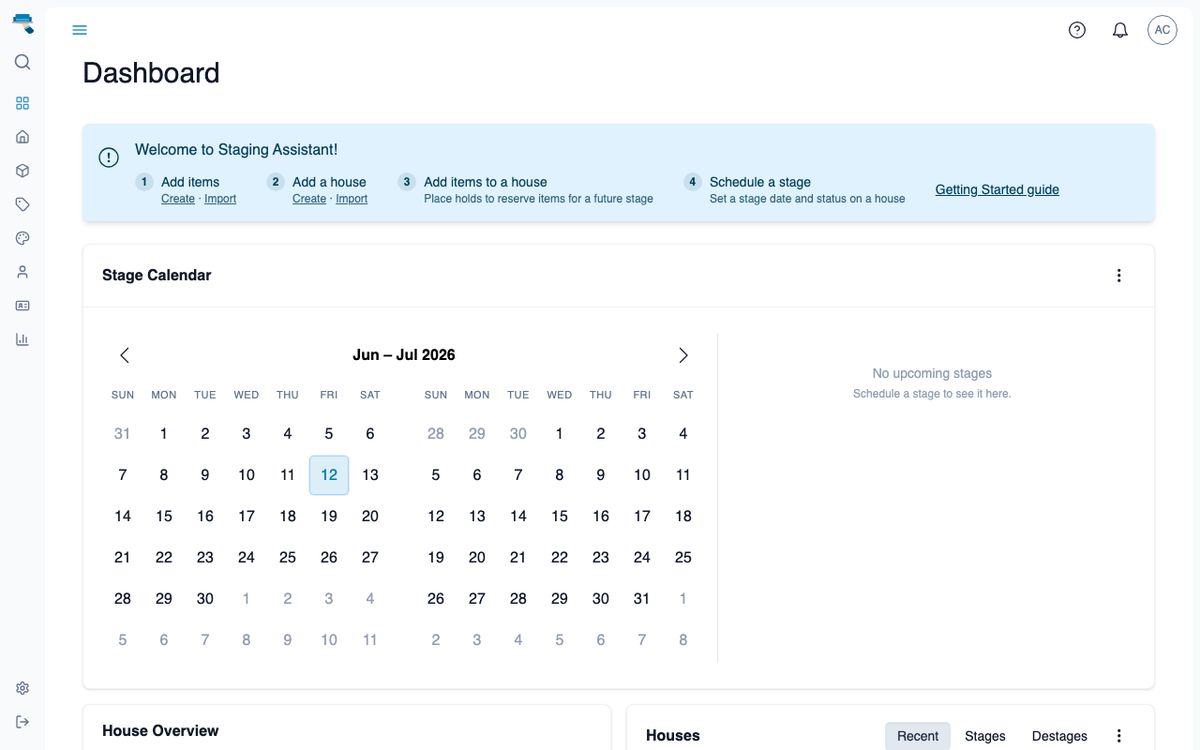Screen dimensions: 1200x750
Task: Open the ID card icon in sidebar
Action: point(22,305)
